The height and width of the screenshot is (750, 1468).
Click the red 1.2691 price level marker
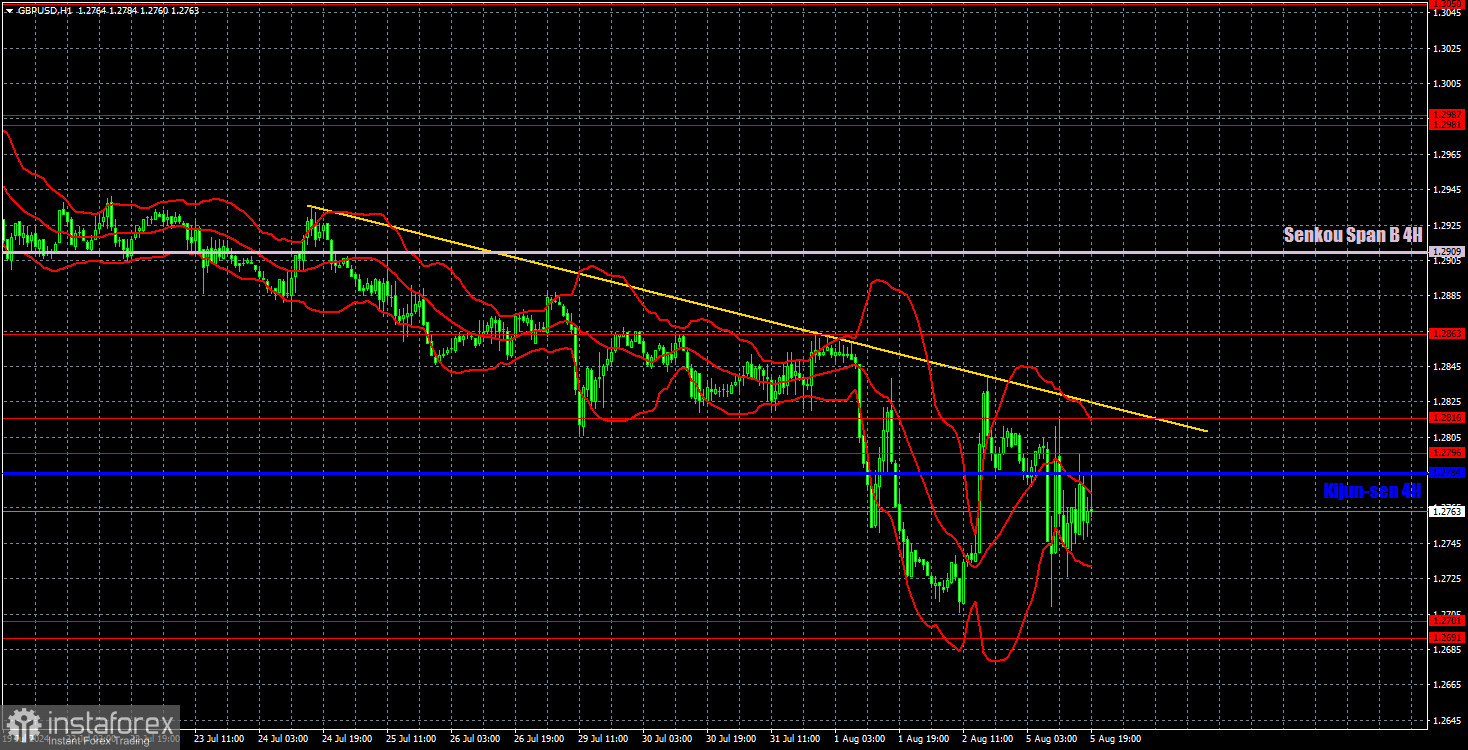tap(1447, 638)
